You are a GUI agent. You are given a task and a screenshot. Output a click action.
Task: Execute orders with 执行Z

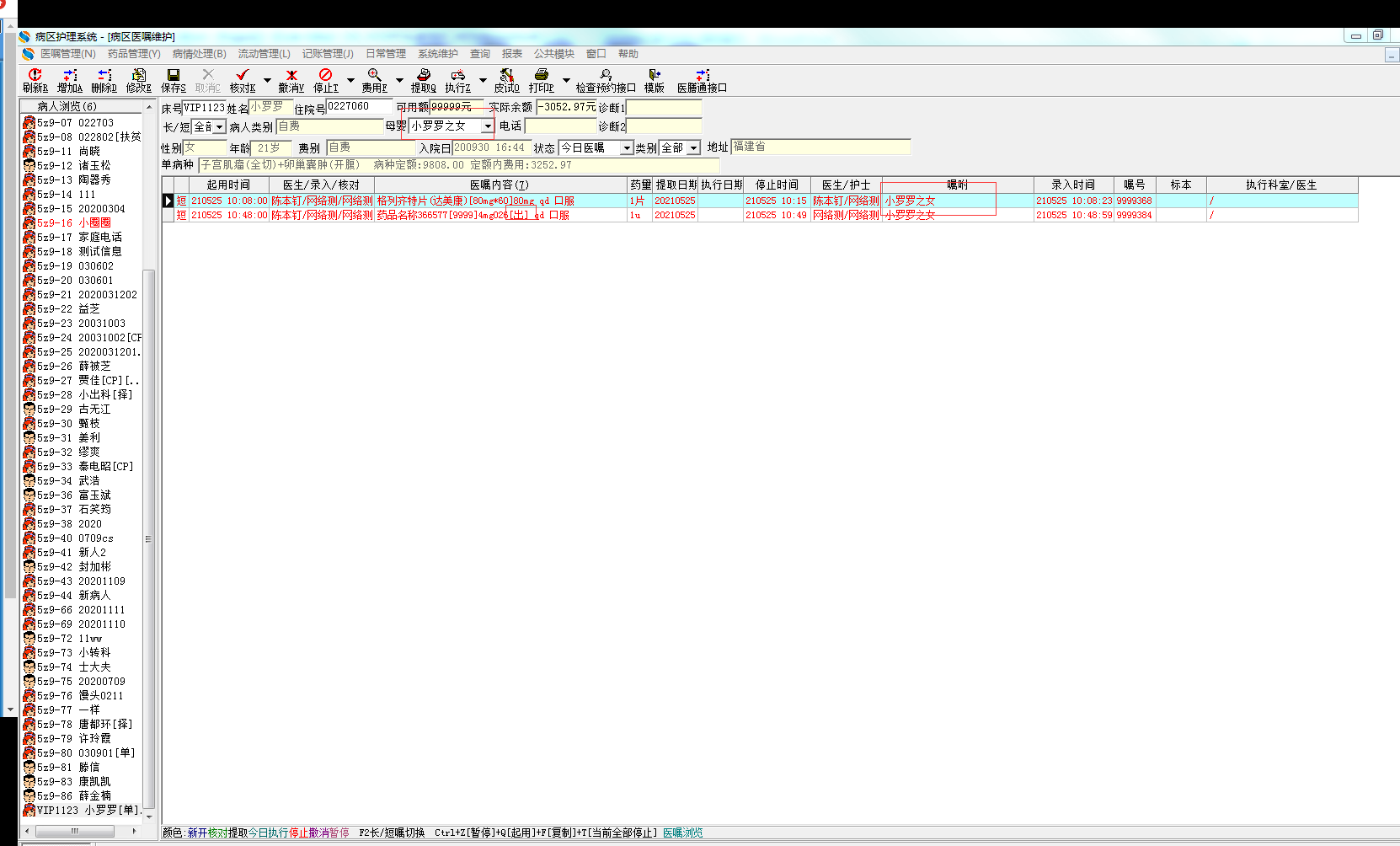458,80
